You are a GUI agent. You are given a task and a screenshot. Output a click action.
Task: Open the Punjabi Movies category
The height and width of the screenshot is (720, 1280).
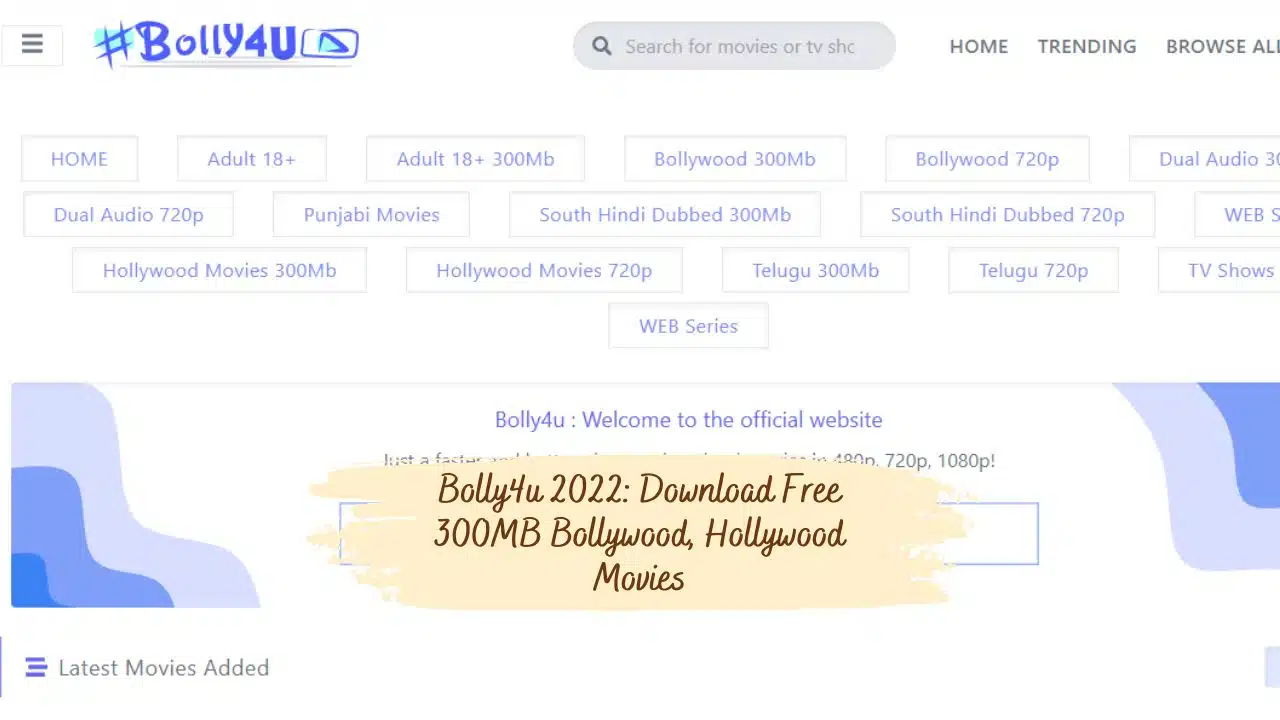371,215
